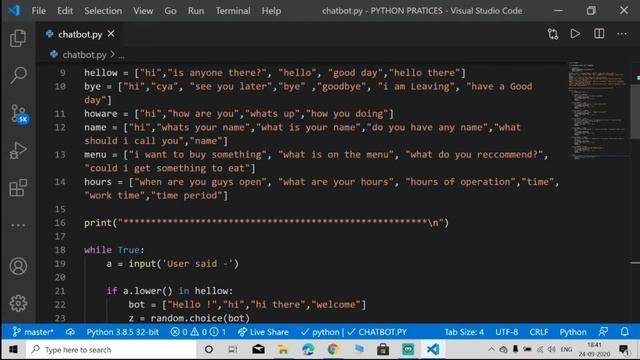This screenshot has width=640, height=360.
Task: Open File Explorer on taskbar
Action: (283, 350)
